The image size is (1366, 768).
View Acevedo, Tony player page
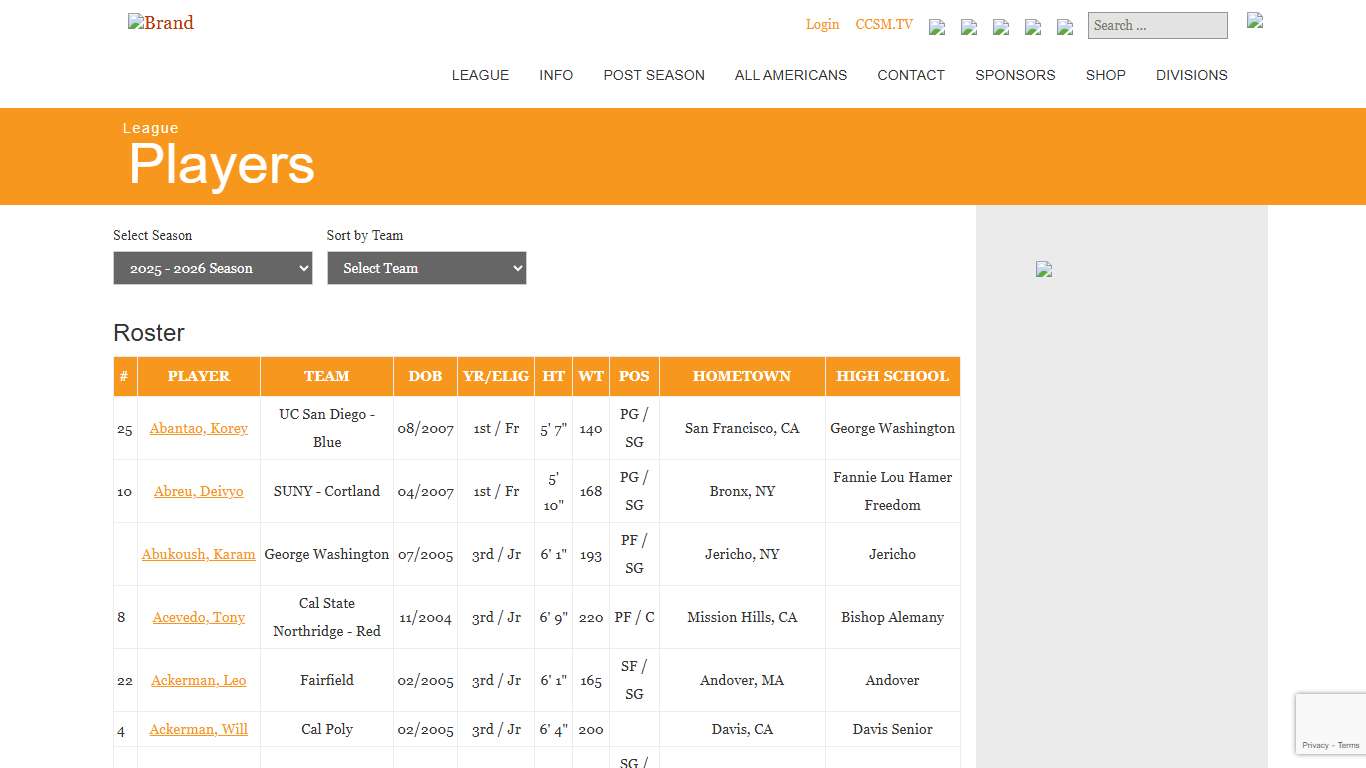click(x=199, y=617)
